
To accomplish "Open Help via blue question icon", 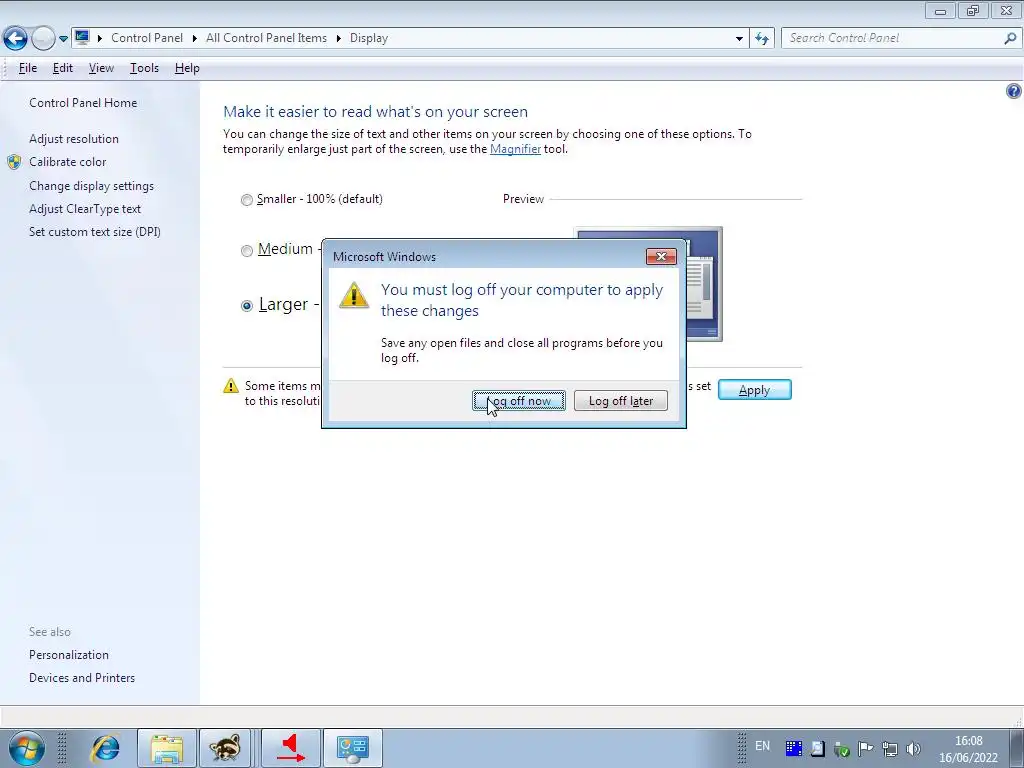I will (x=1014, y=91).
